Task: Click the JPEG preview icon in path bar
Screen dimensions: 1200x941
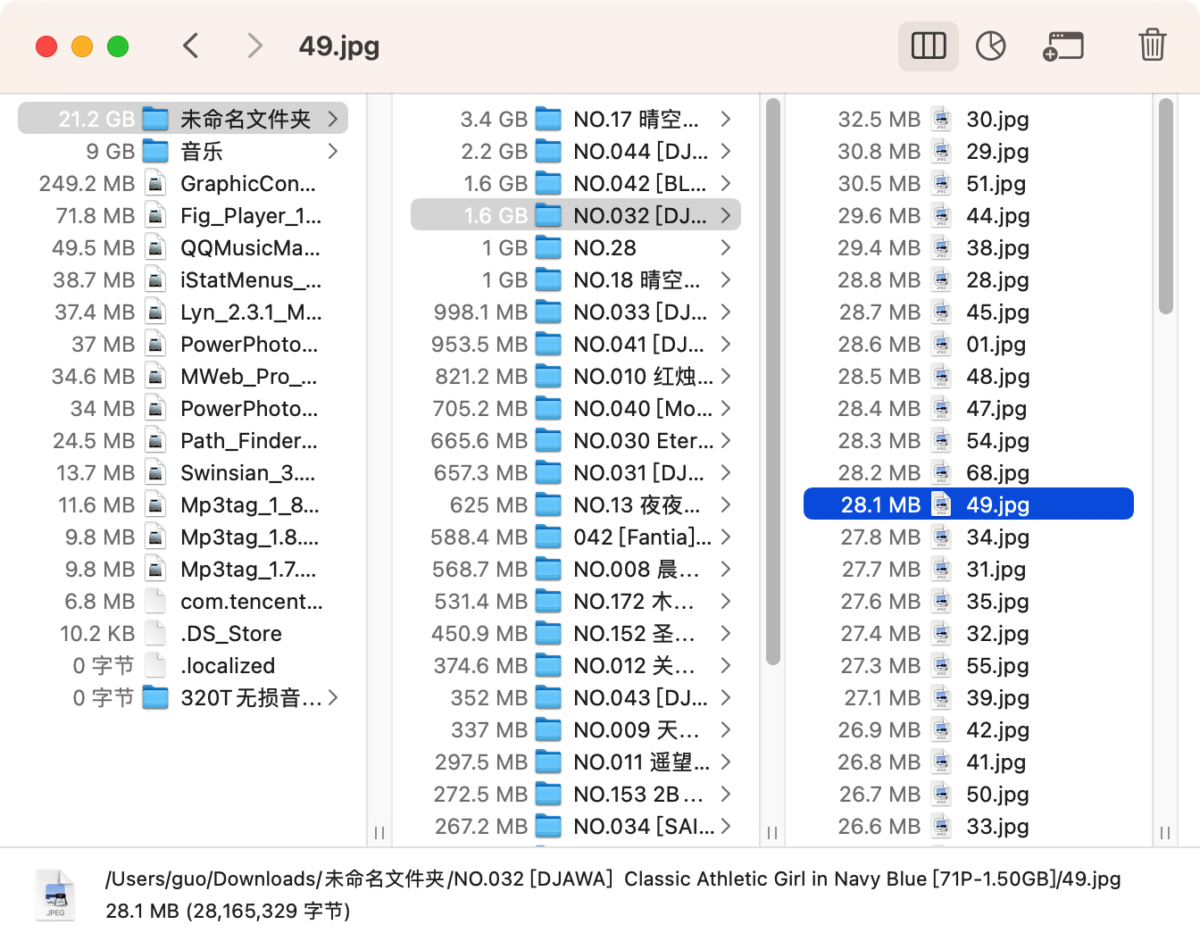Action: click(55, 895)
